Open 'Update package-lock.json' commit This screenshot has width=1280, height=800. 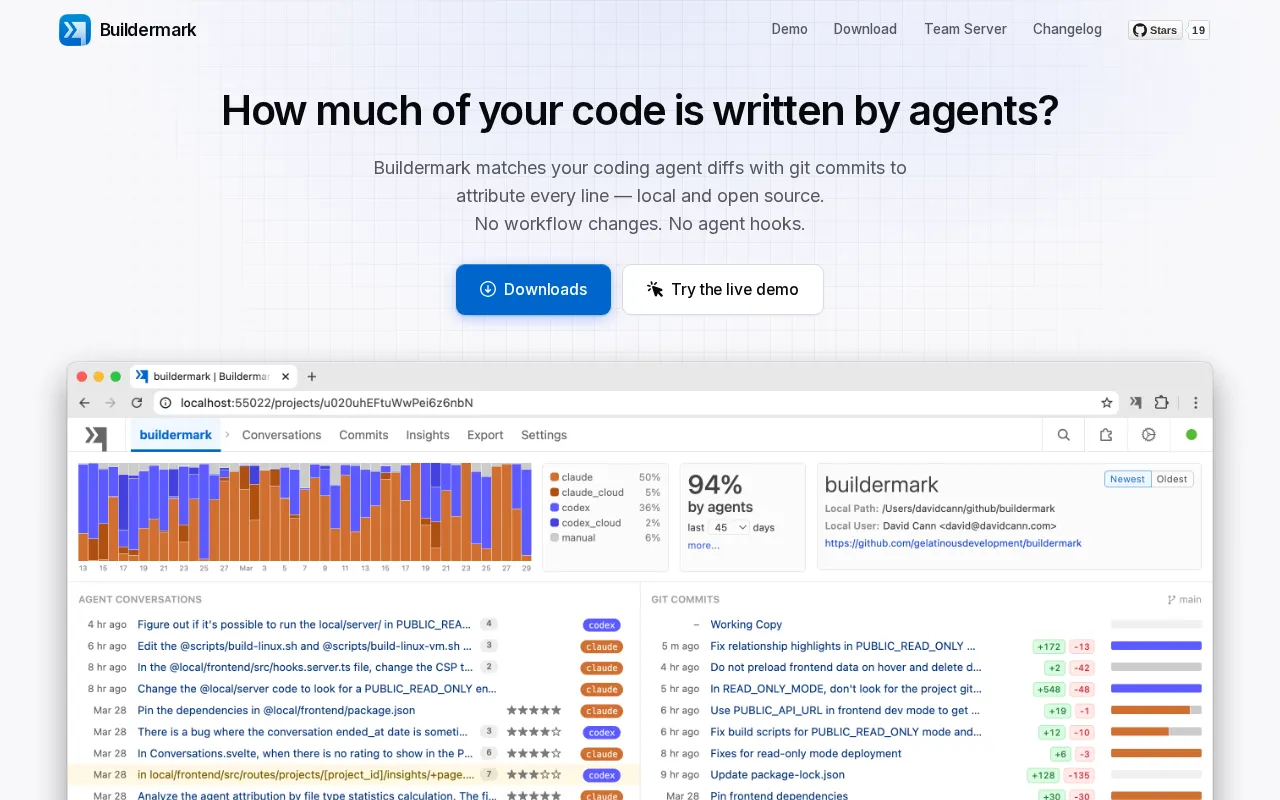click(x=777, y=774)
